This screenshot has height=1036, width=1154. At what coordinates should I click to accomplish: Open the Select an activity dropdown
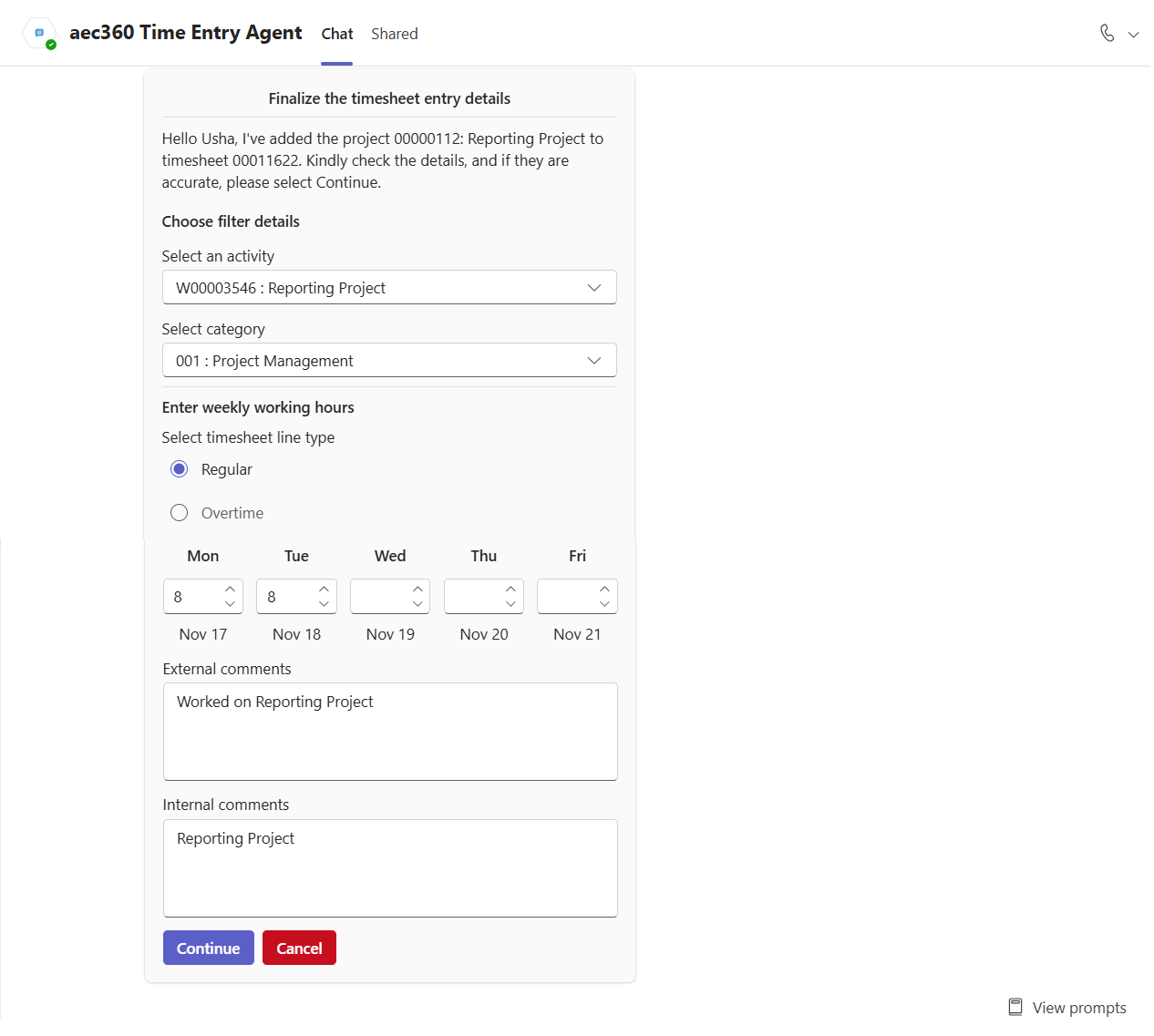pos(389,288)
